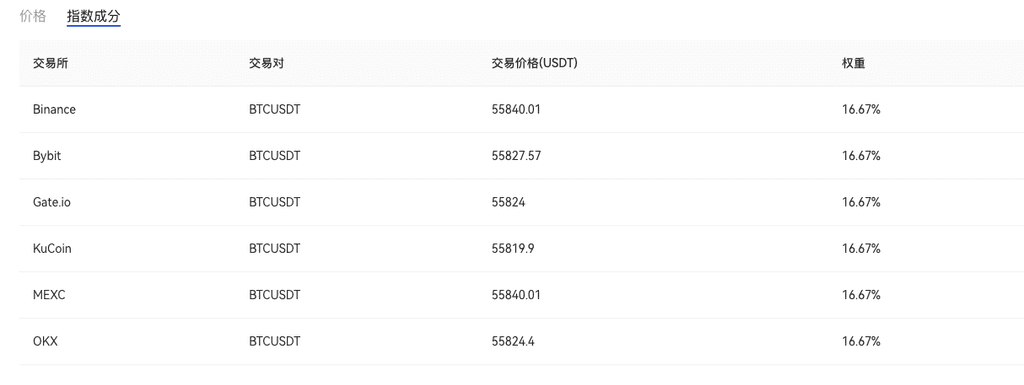Select the Bybit exchange name
This screenshot has height=385, width=1024.
[47, 156]
